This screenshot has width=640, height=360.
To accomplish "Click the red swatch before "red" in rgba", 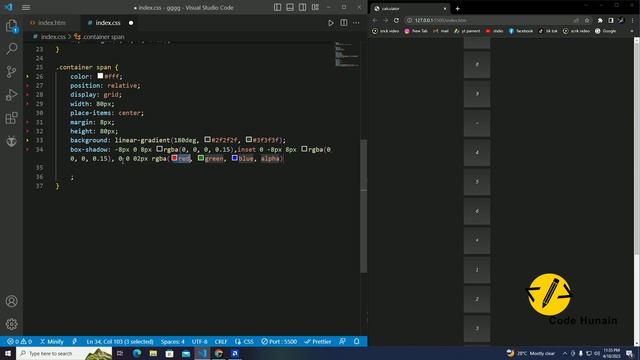I will (174, 158).
